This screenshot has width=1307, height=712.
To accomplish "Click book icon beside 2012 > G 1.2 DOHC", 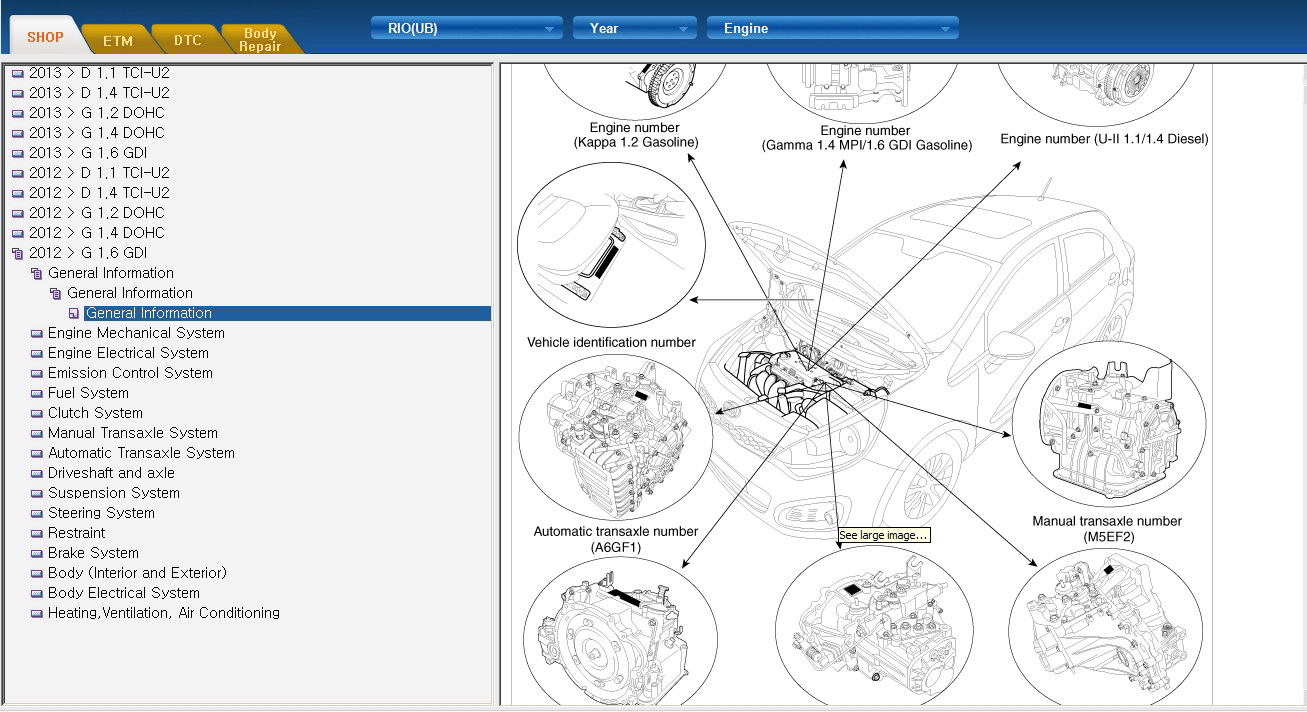I will [18, 213].
